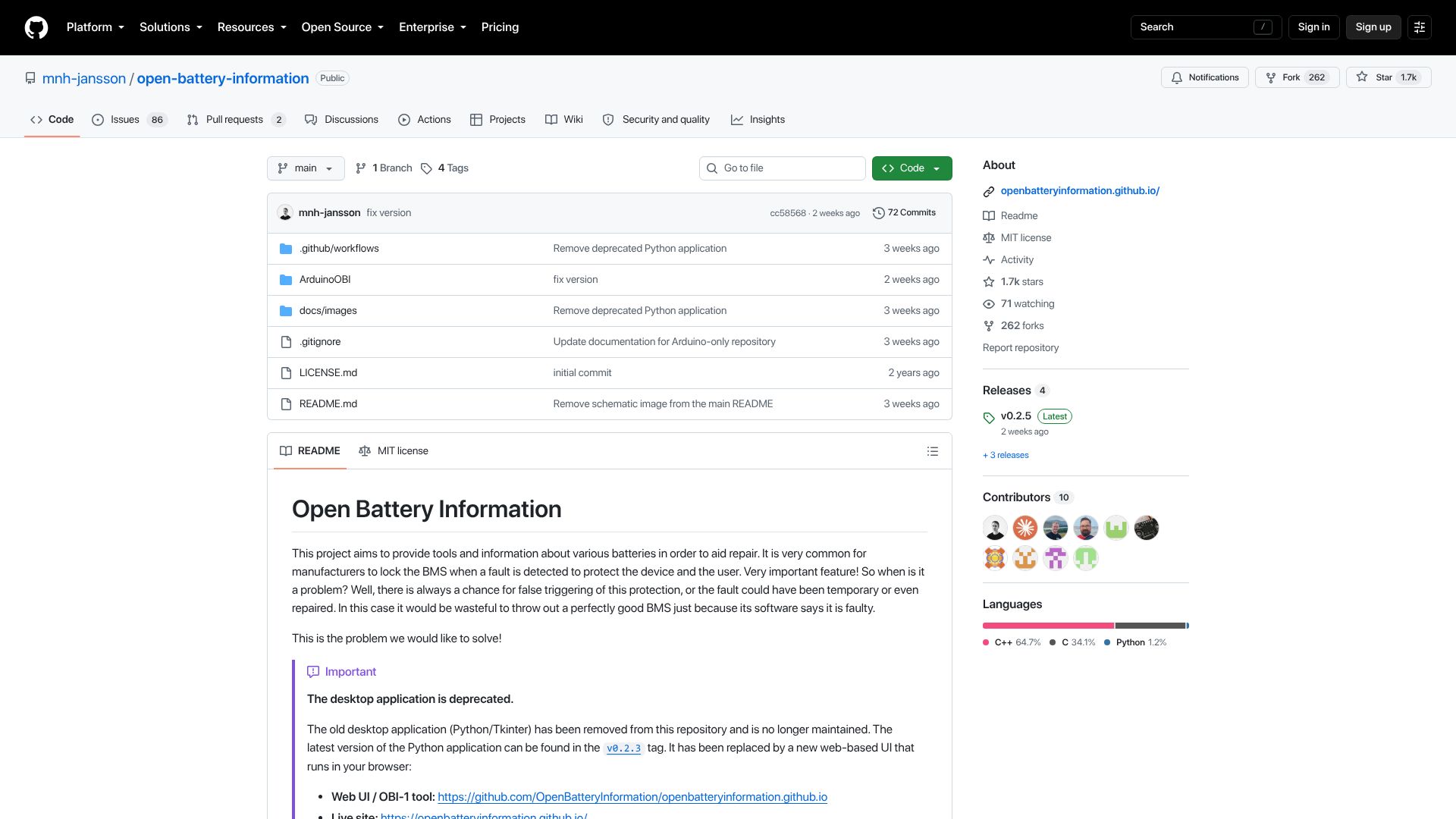Open the Insights tab
This screenshot has width=1456, height=819.
(758, 120)
